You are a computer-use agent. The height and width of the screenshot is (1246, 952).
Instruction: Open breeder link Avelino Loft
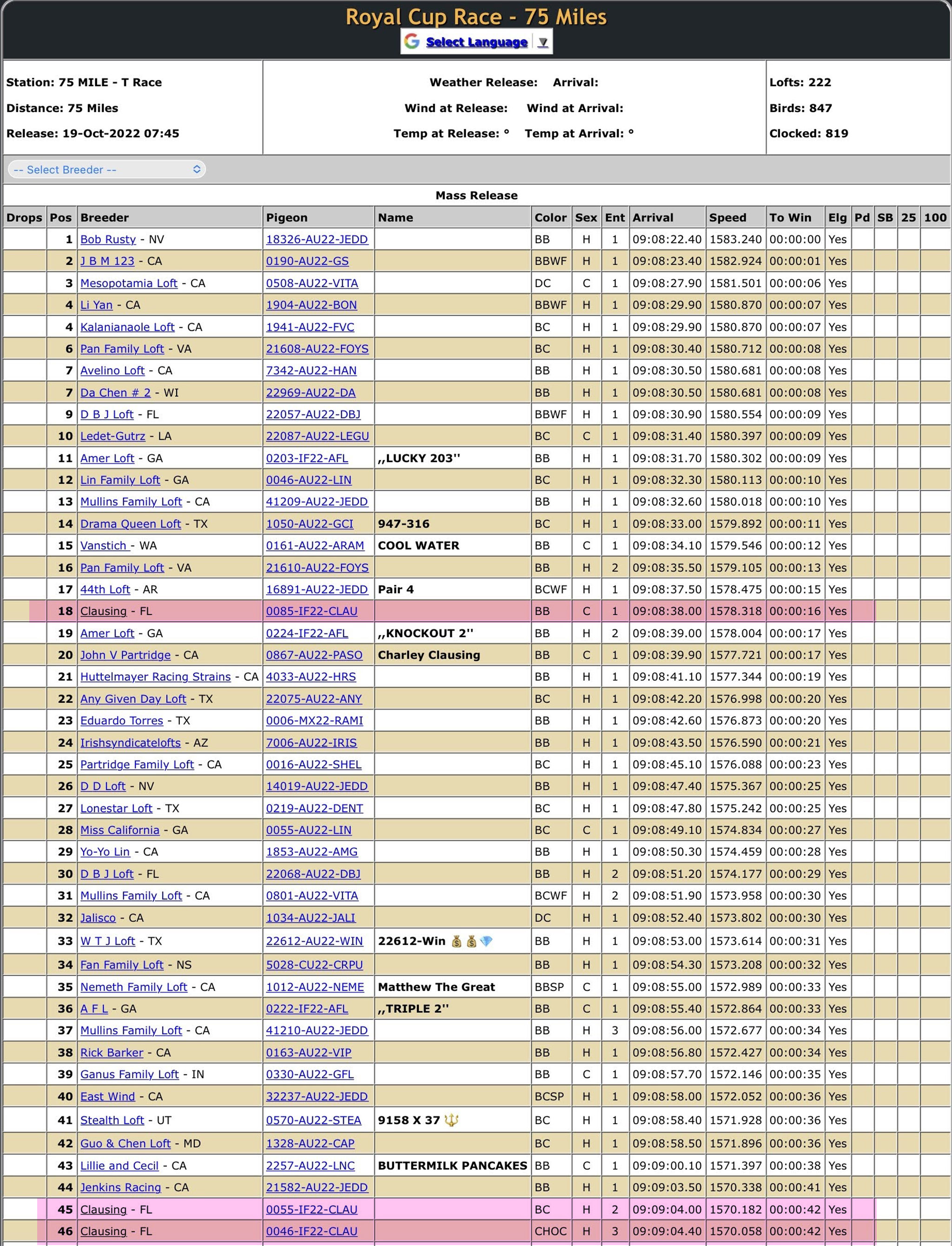tap(112, 370)
